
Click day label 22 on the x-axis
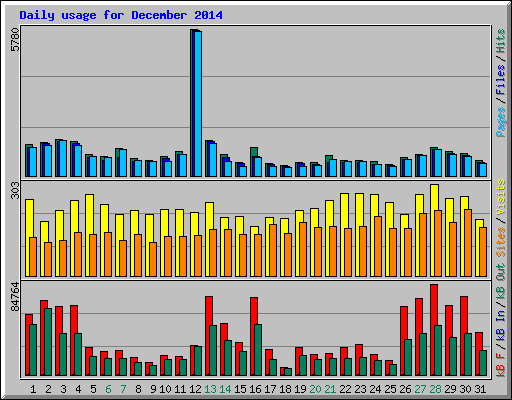pos(345,389)
